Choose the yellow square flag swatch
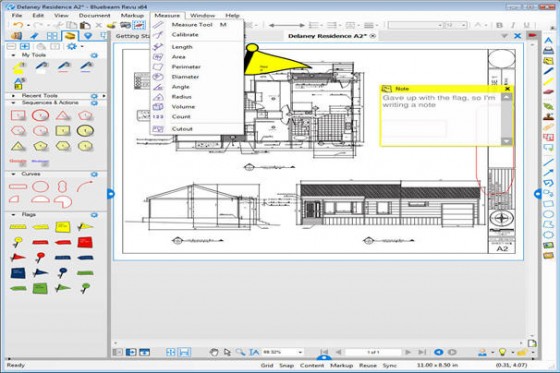Screen dimensions: 560x373 click(62, 227)
